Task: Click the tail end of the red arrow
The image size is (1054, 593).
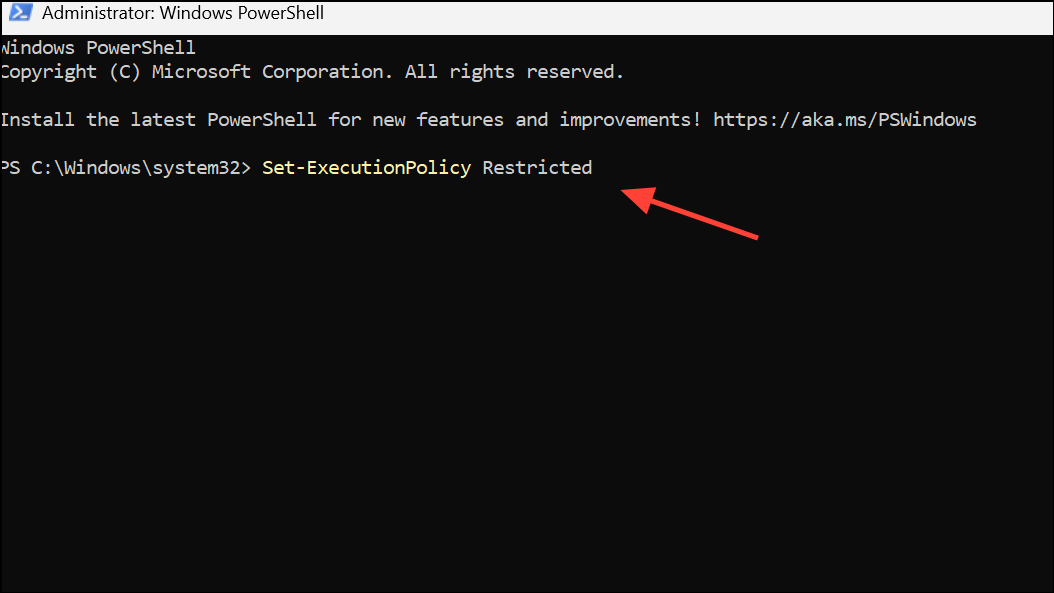Action: point(756,236)
